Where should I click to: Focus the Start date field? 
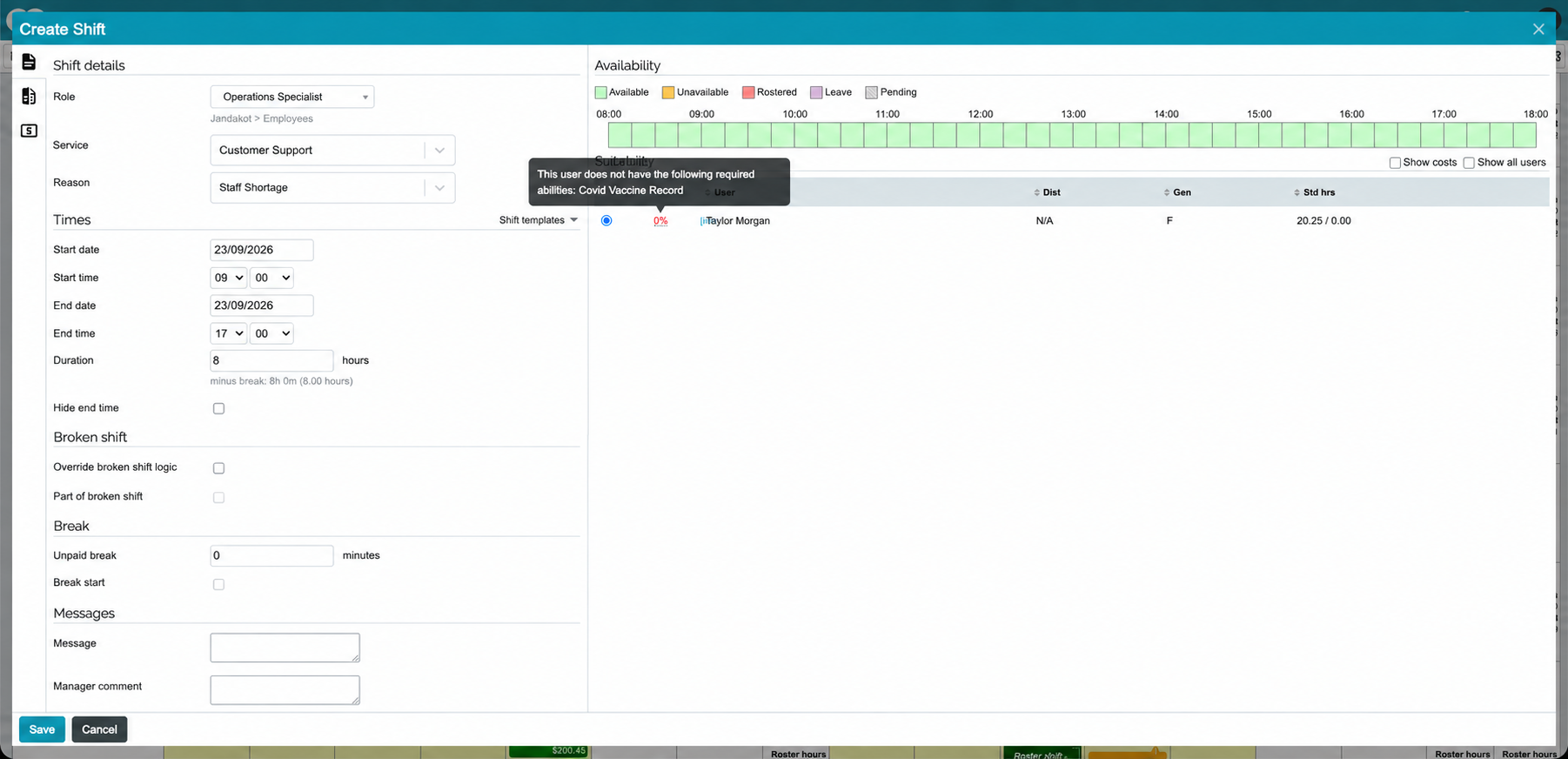pos(262,250)
